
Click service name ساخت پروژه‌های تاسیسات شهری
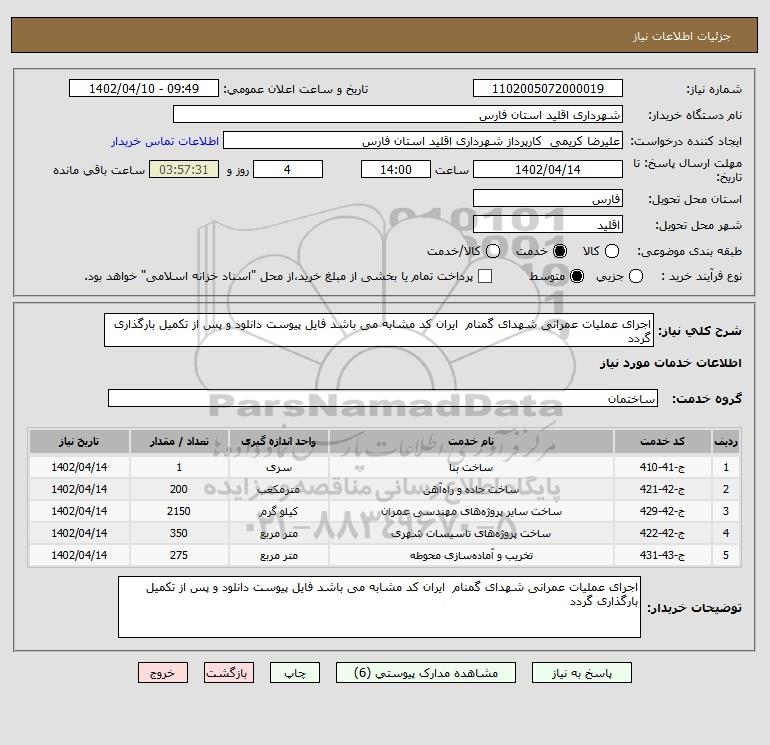coord(471,534)
